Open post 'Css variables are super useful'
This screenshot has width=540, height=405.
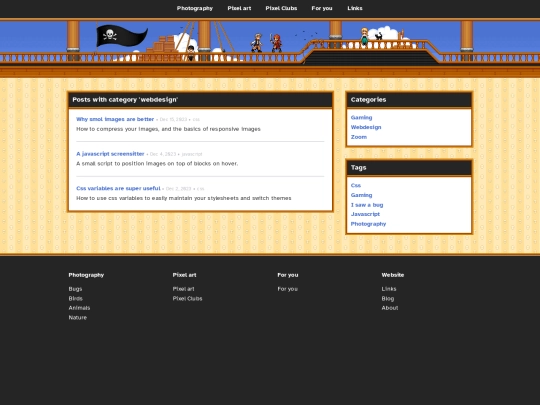coord(118,188)
